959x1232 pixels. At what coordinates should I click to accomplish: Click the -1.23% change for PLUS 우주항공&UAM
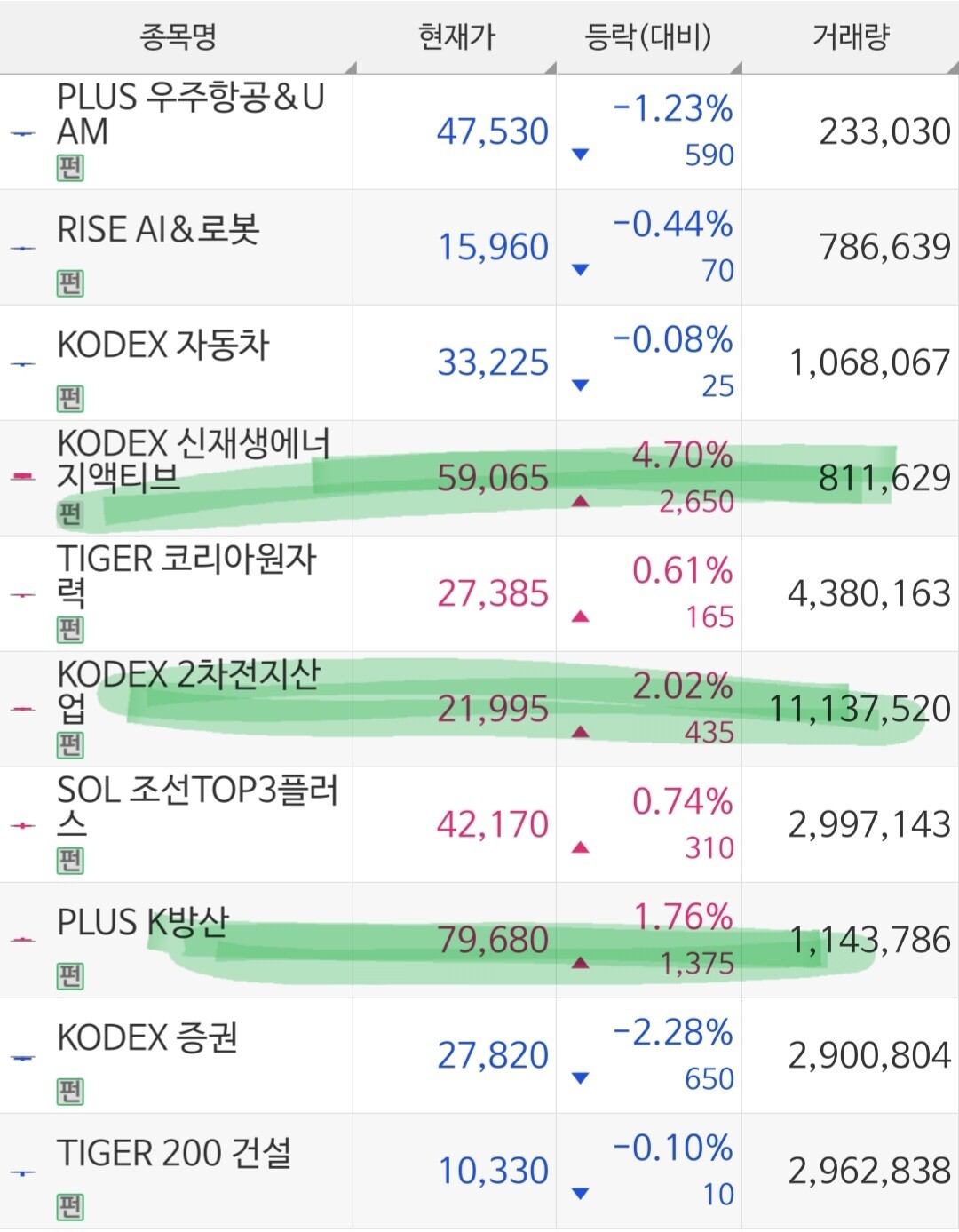pyautogui.click(x=673, y=108)
